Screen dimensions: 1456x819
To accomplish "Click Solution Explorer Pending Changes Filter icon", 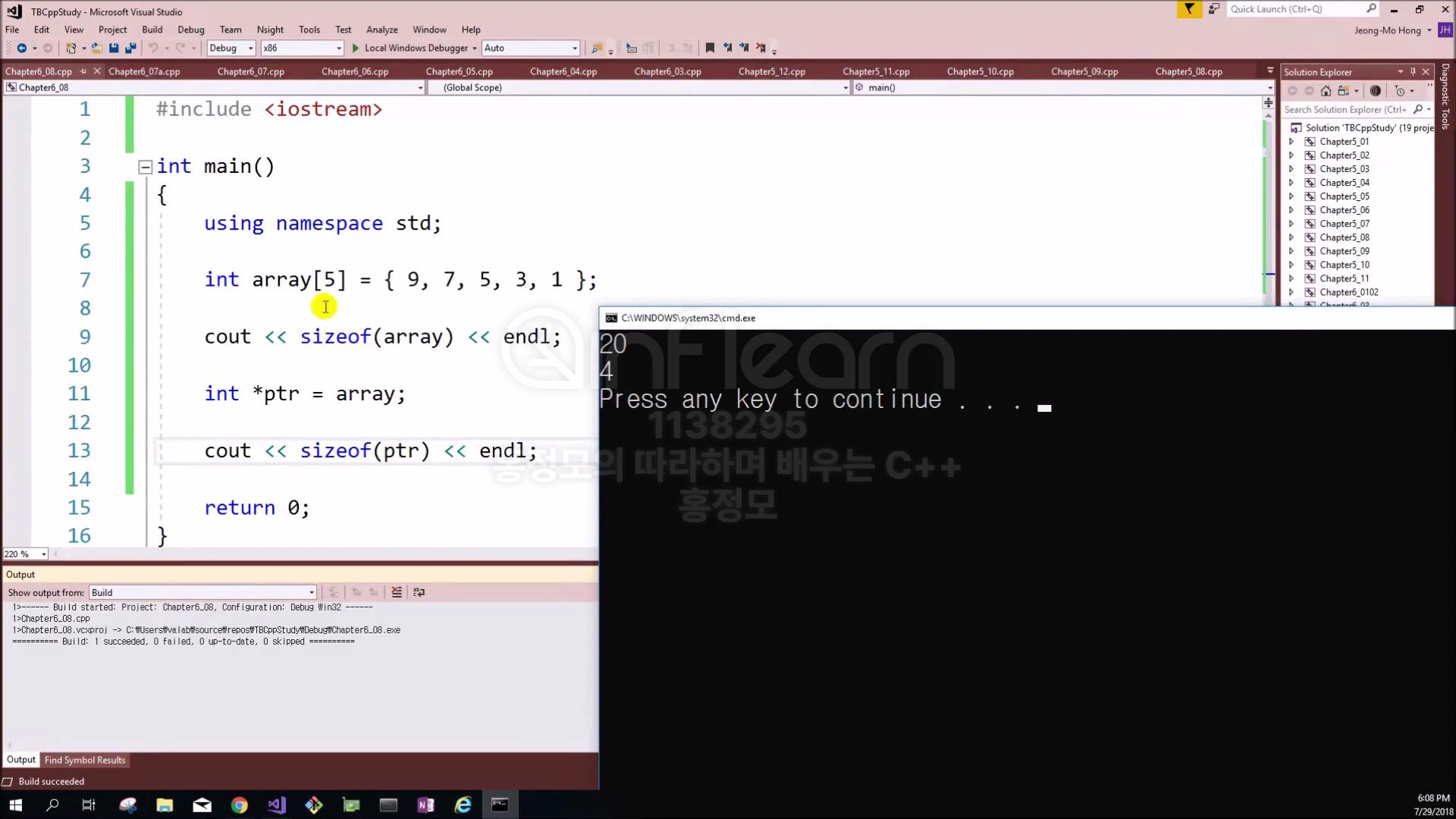I will (1401, 91).
